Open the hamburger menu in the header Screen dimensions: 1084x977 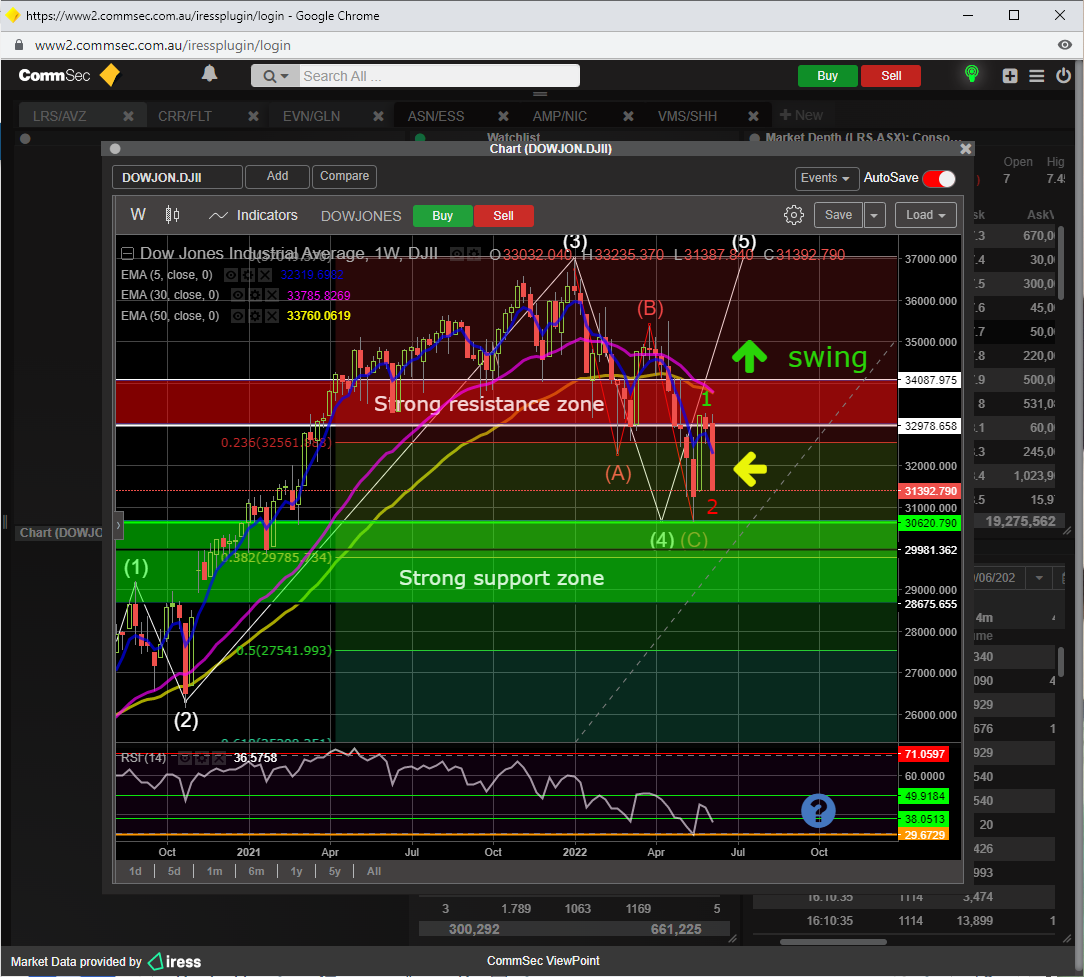tap(1036, 75)
